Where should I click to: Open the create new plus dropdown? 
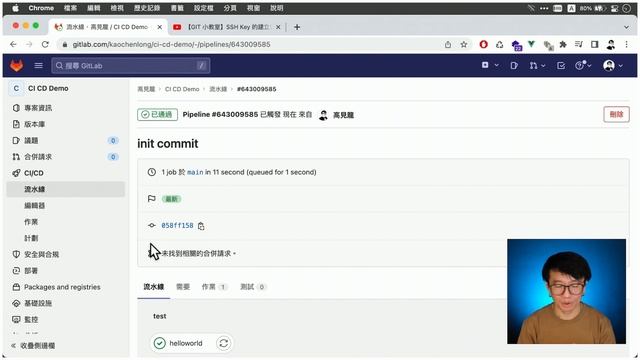click(489, 65)
